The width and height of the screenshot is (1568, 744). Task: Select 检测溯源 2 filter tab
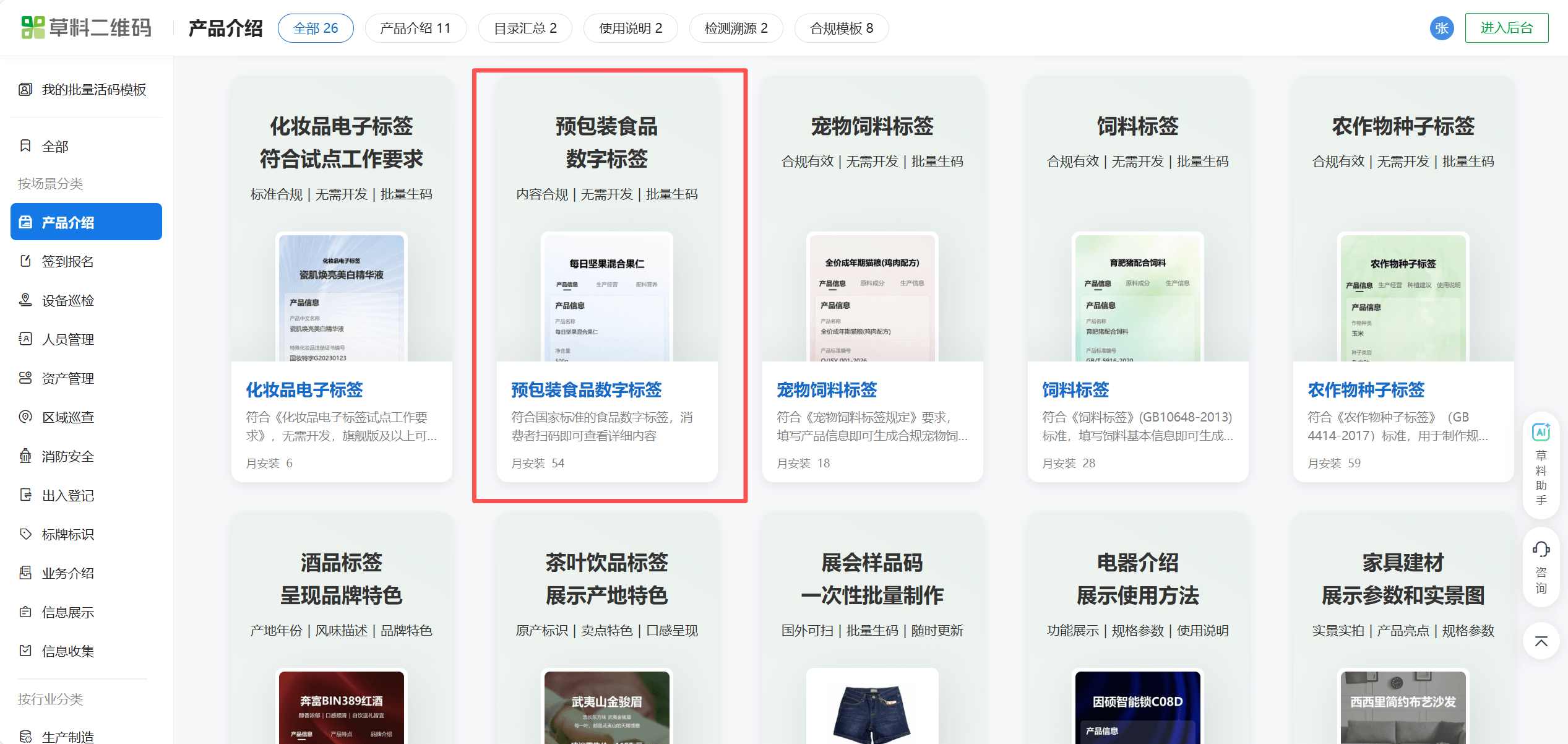point(736,28)
